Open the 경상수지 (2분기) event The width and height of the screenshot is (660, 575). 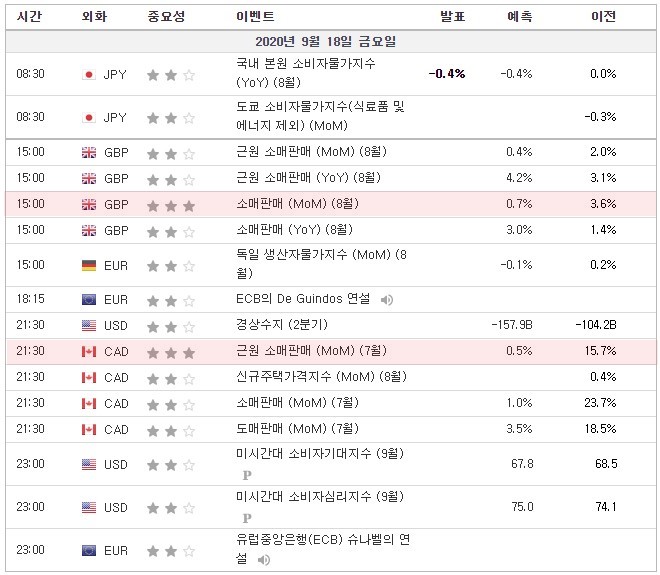(282, 325)
